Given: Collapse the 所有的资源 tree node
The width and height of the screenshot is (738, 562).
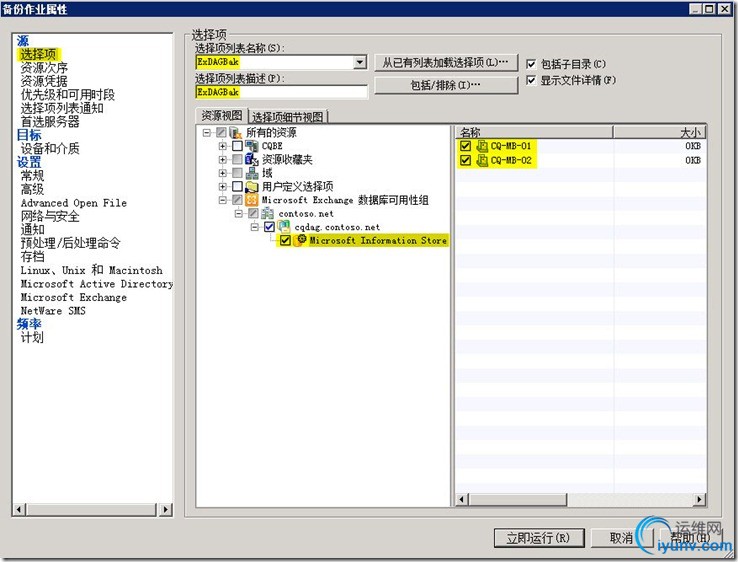Looking at the screenshot, I should point(207,133).
